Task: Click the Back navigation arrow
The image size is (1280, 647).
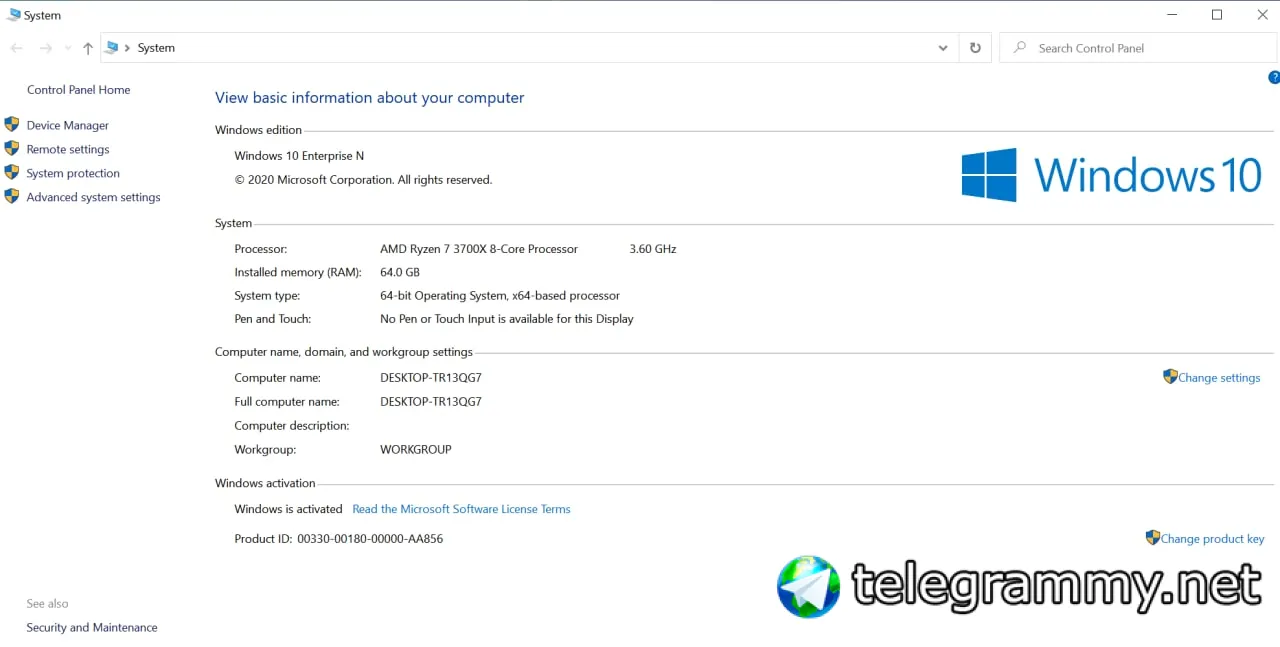Action: pos(16,48)
